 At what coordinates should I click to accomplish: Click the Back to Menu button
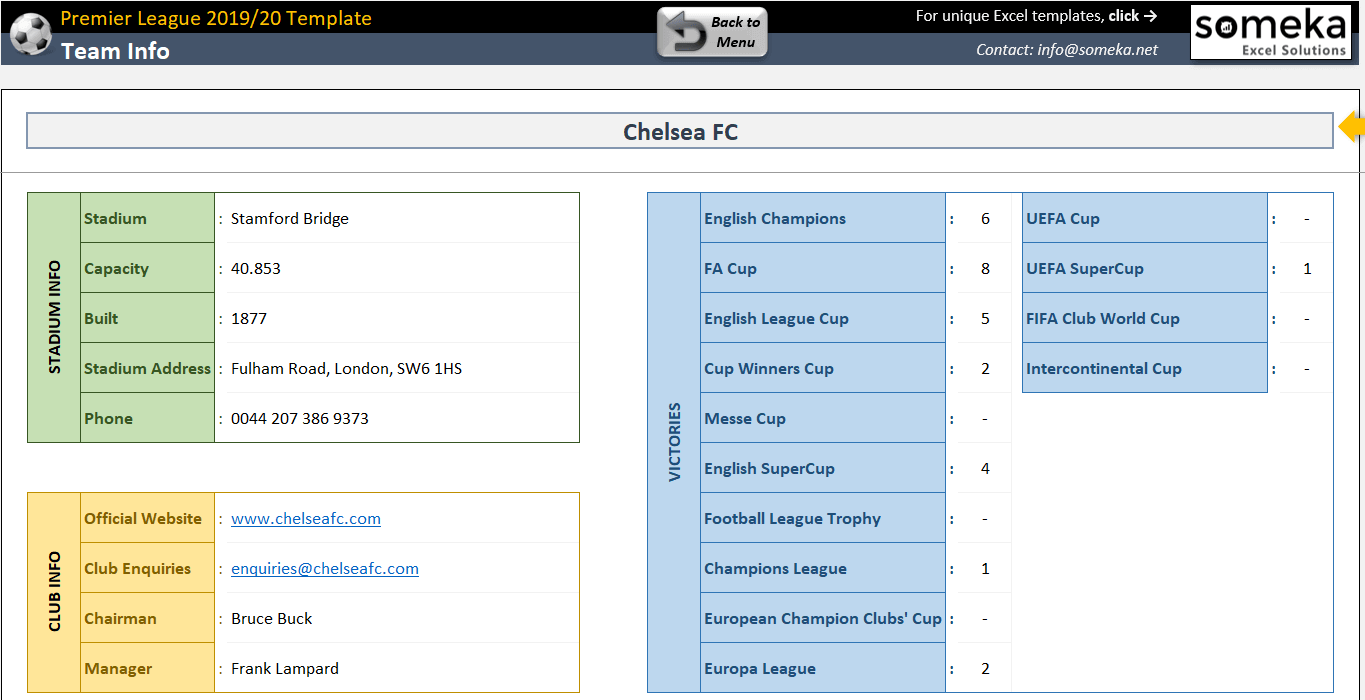[x=712, y=33]
